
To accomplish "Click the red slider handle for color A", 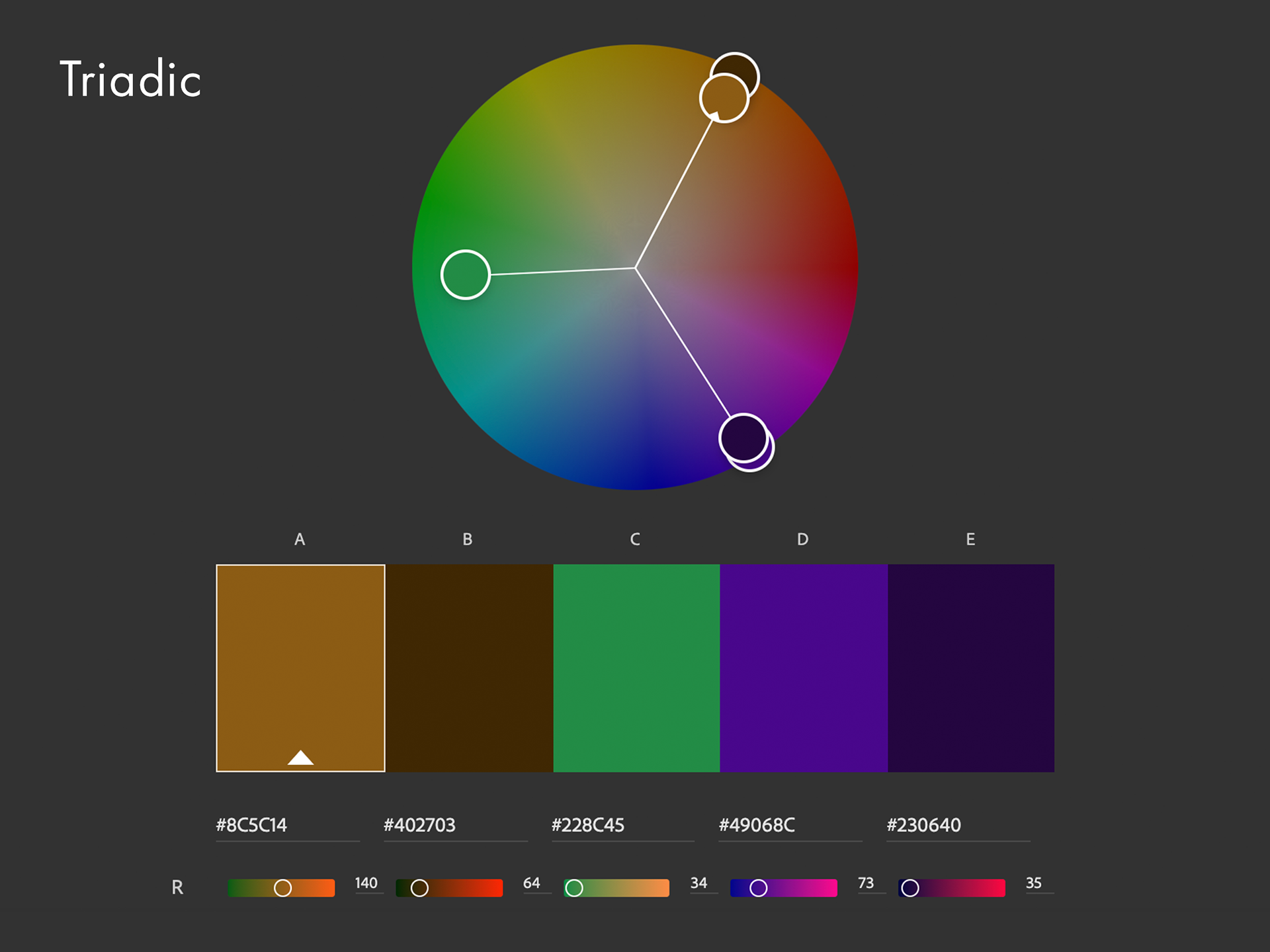I will [282, 888].
